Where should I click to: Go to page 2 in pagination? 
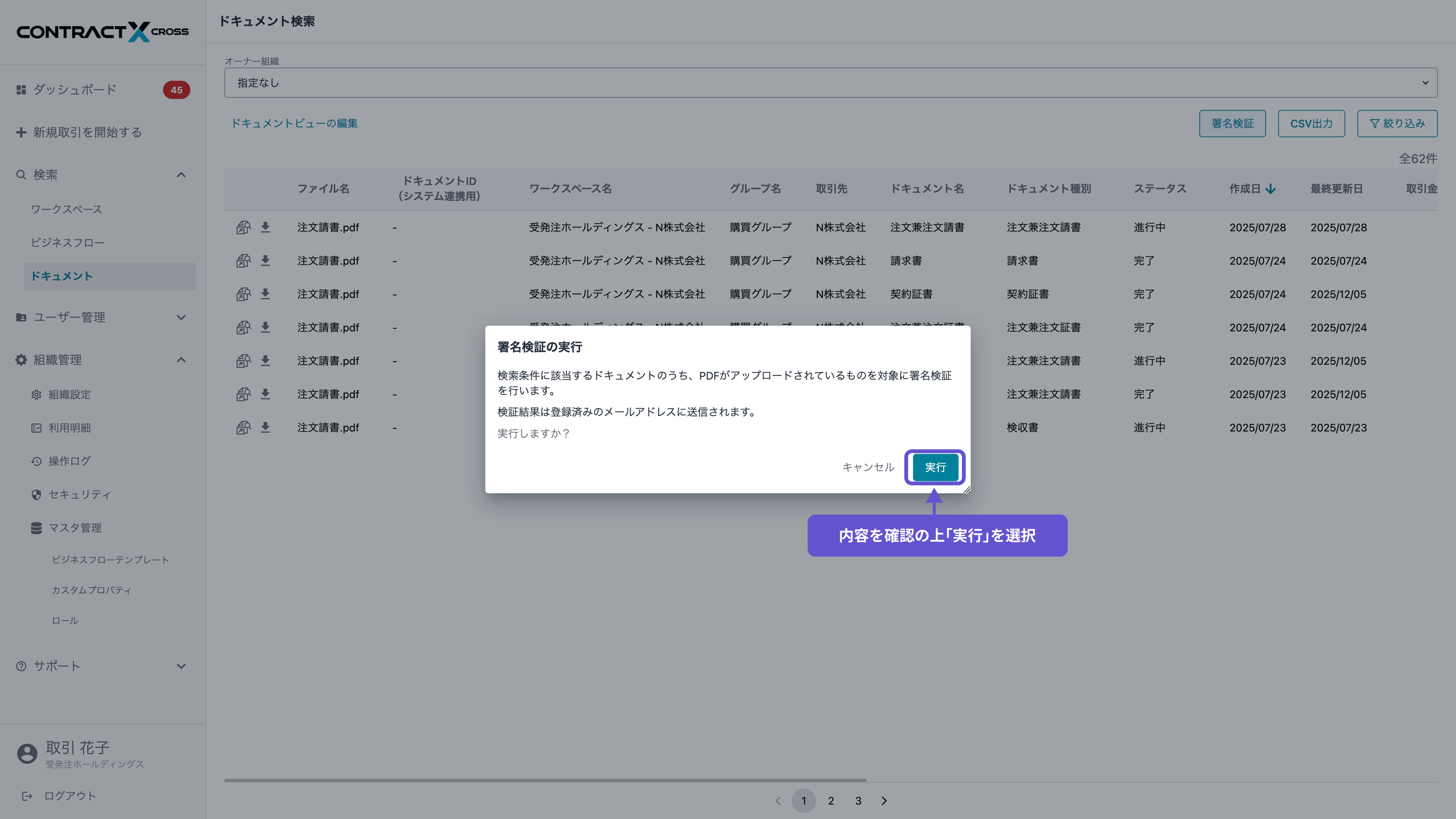pos(831,801)
